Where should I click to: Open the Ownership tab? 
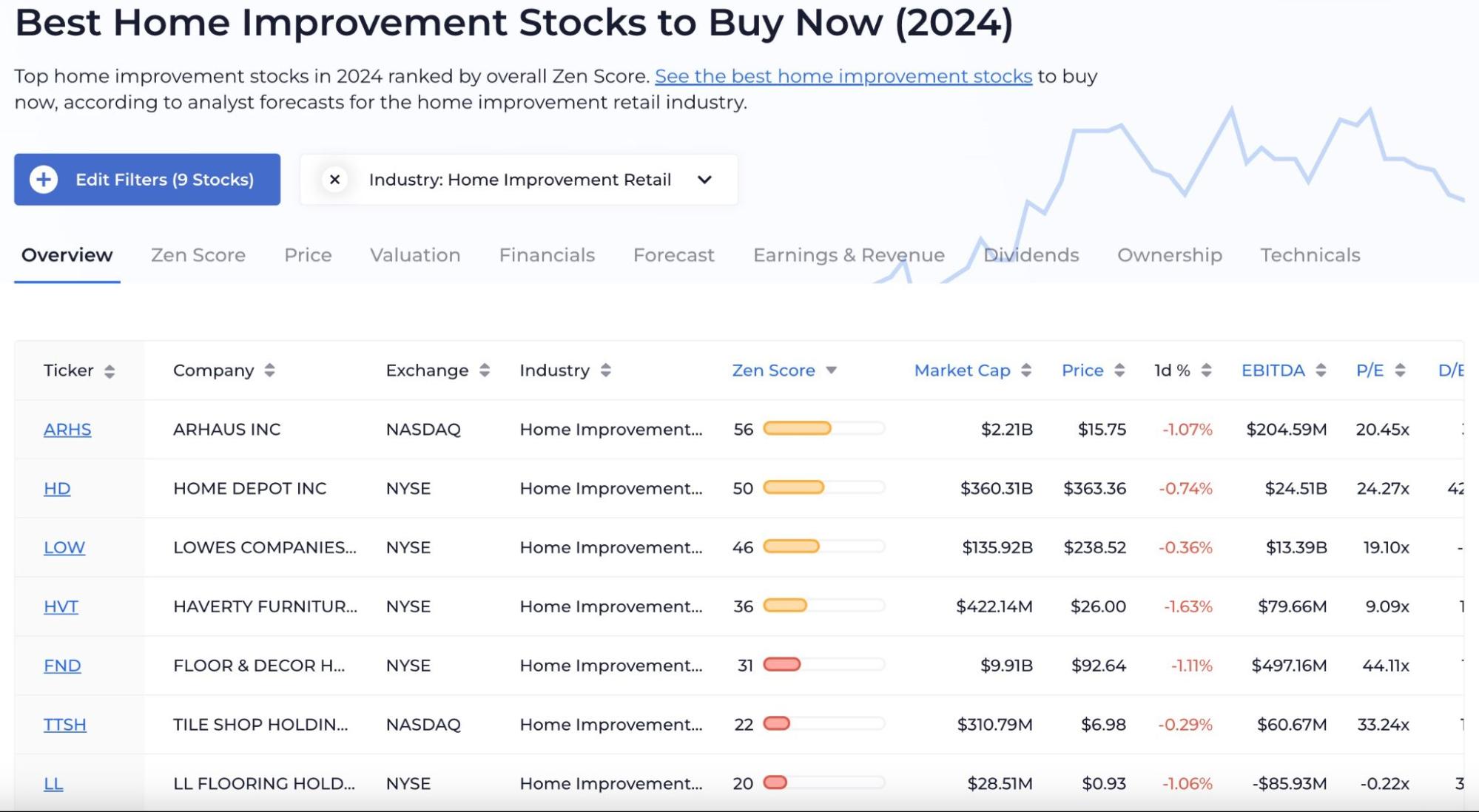[x=1170, y=255]
